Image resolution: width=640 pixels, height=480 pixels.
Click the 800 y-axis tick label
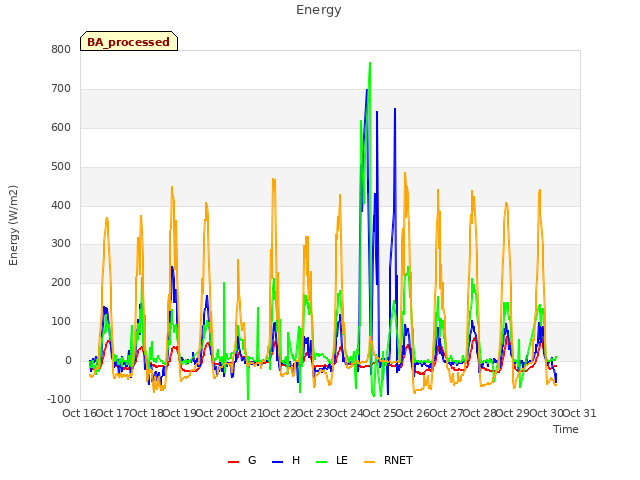61,50
